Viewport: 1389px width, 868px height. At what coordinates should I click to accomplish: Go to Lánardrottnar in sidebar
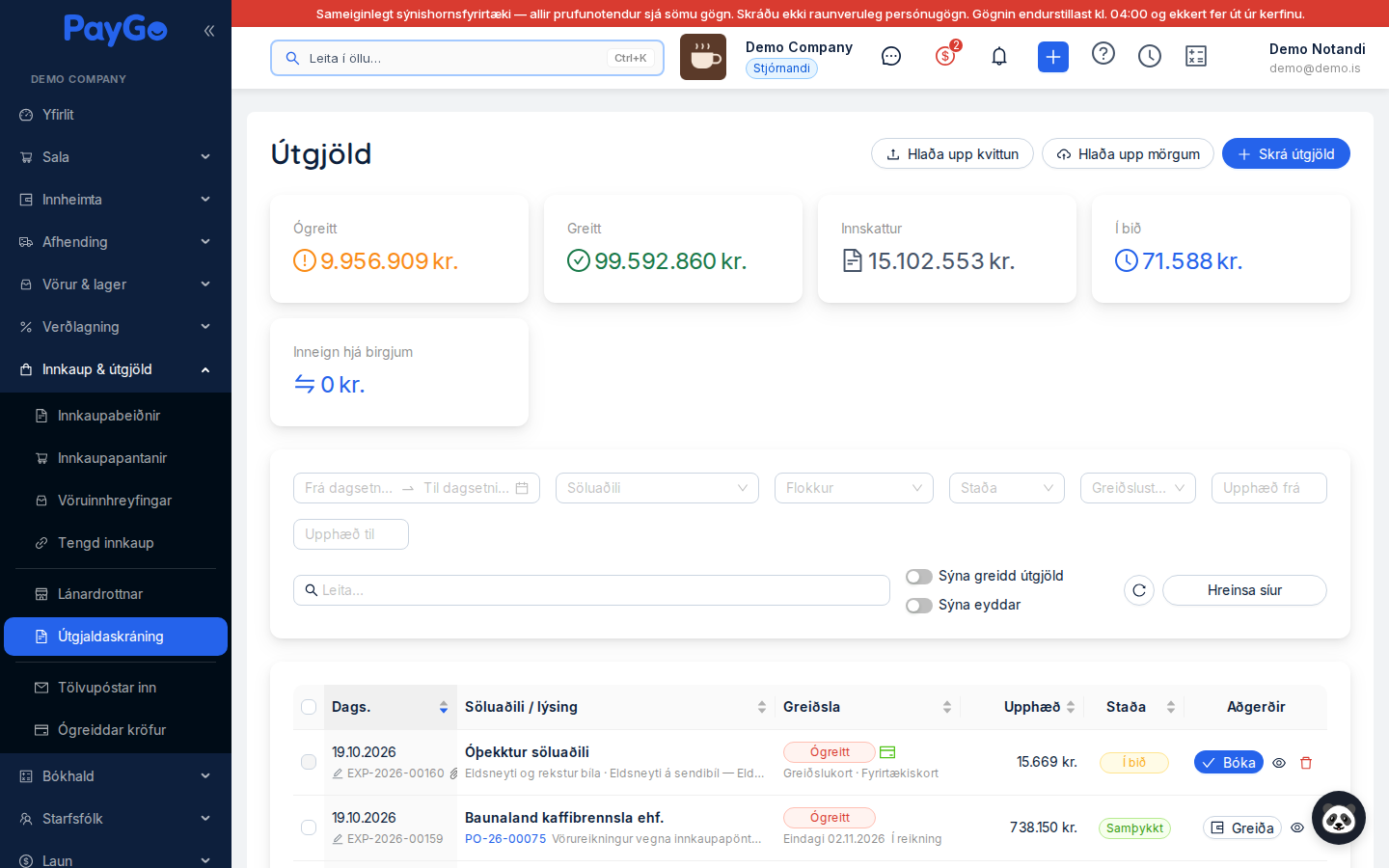pos(116,594)
